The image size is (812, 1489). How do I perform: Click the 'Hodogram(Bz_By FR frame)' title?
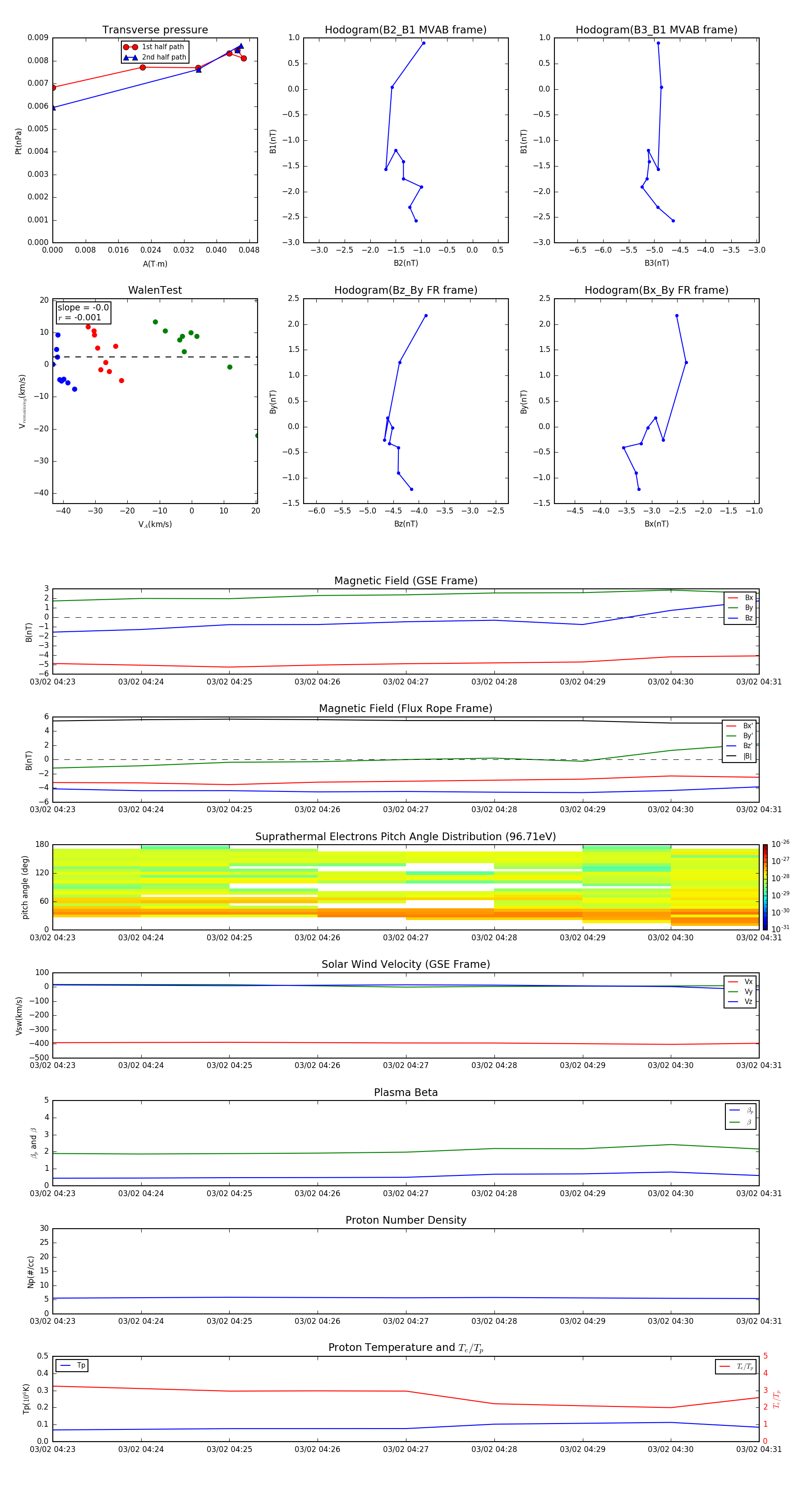click(x=406, y=290)
